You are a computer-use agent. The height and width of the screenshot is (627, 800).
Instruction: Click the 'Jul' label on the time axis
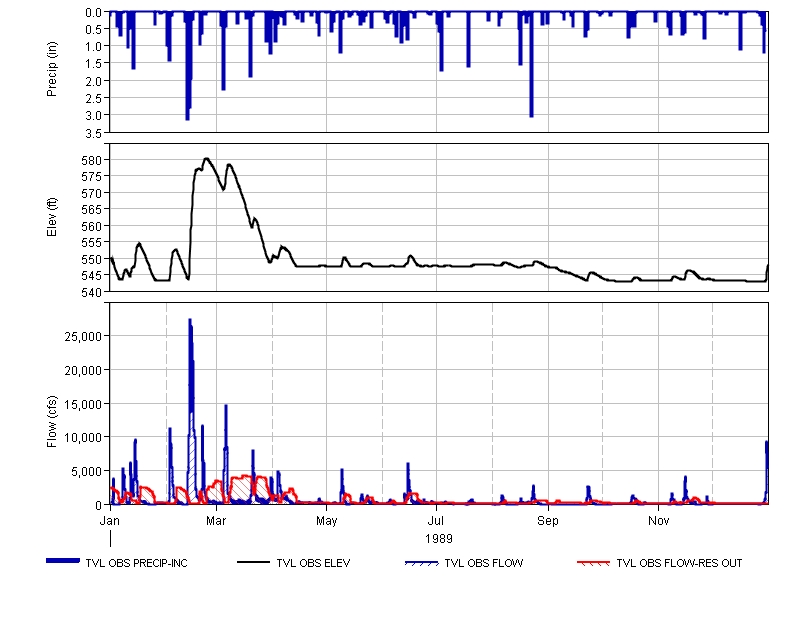click(x=436, y=521)
